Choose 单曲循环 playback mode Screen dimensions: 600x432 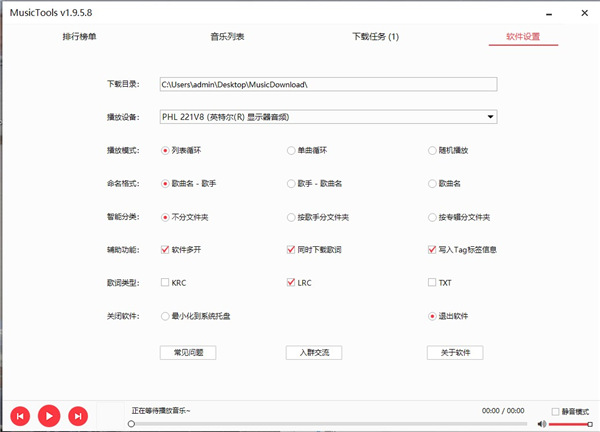coord(291,150)
